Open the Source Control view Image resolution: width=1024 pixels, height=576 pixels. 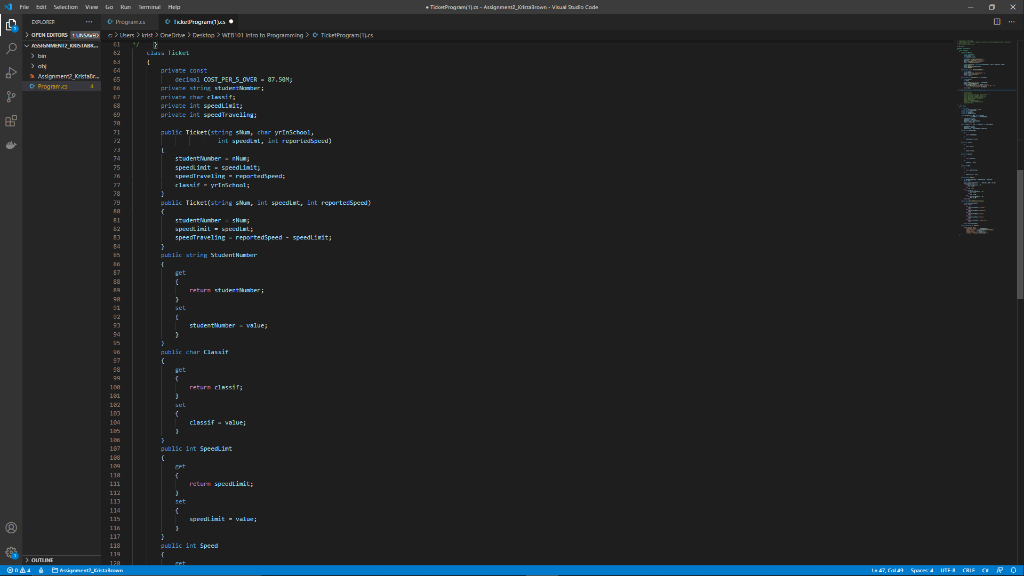click(x=11, y=97)
